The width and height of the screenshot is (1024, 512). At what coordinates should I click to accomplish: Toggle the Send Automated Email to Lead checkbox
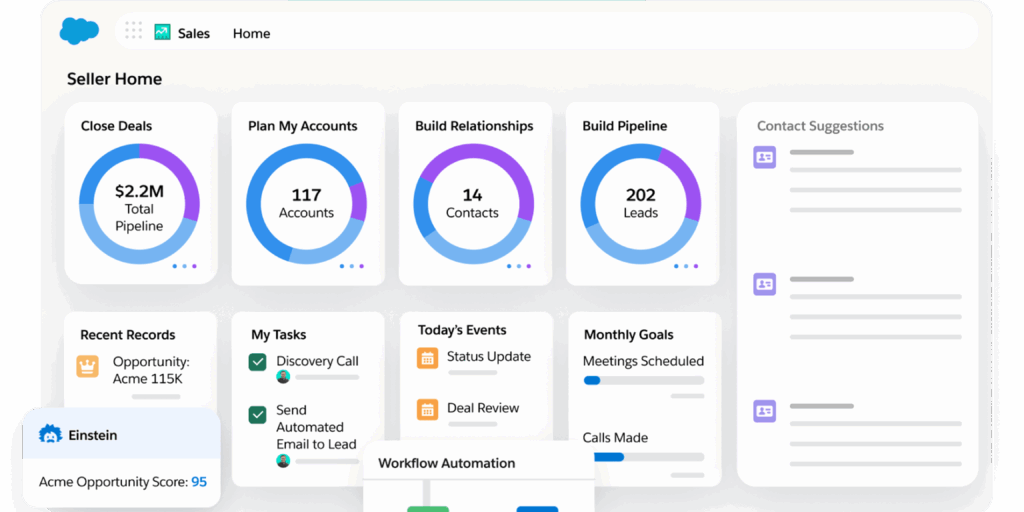coord(258,414)
